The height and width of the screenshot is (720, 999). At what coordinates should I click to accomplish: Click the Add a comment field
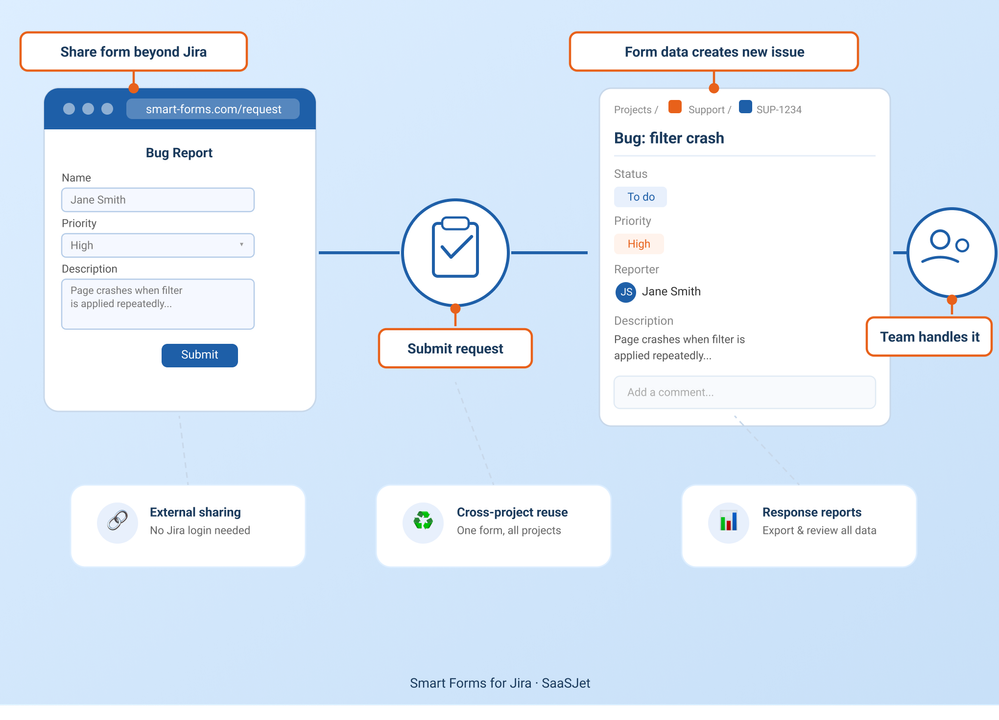744,392
